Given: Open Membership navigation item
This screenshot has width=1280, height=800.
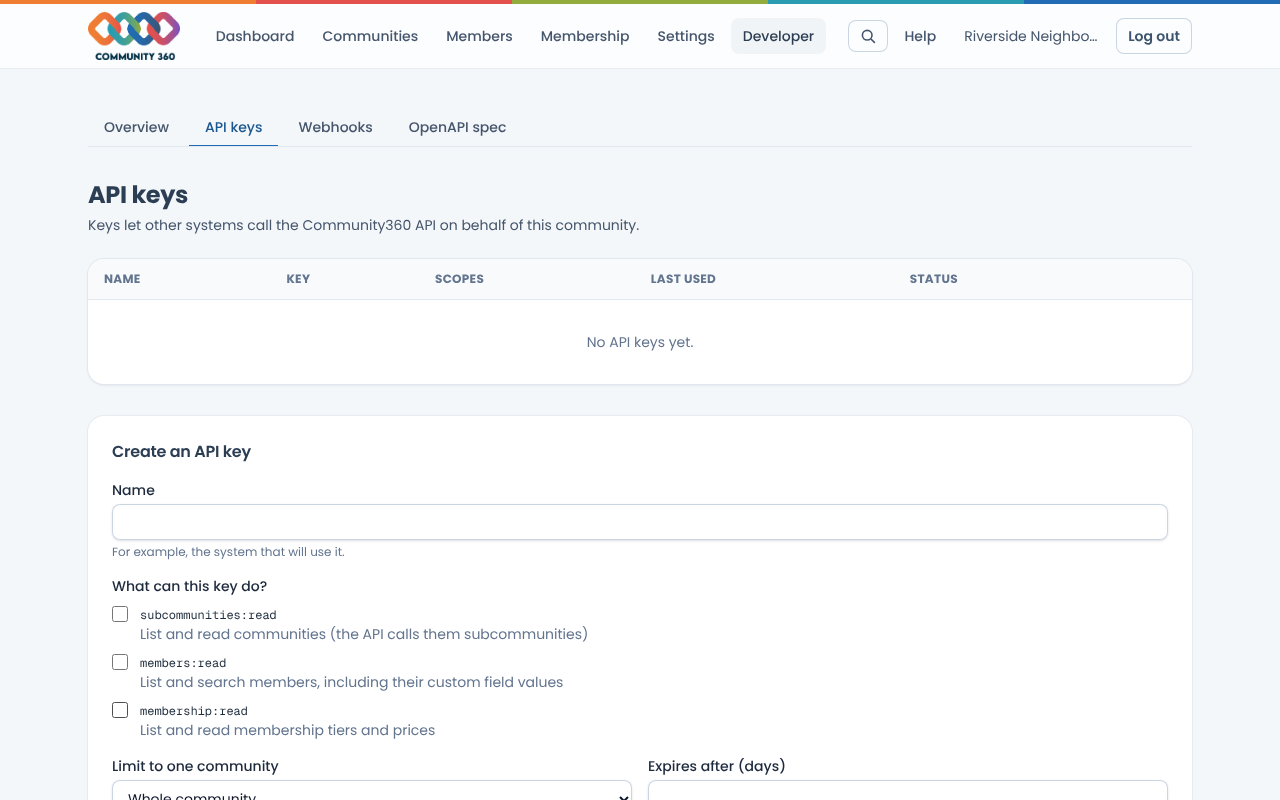Looking at the screenshot, I should coord(585,36).
